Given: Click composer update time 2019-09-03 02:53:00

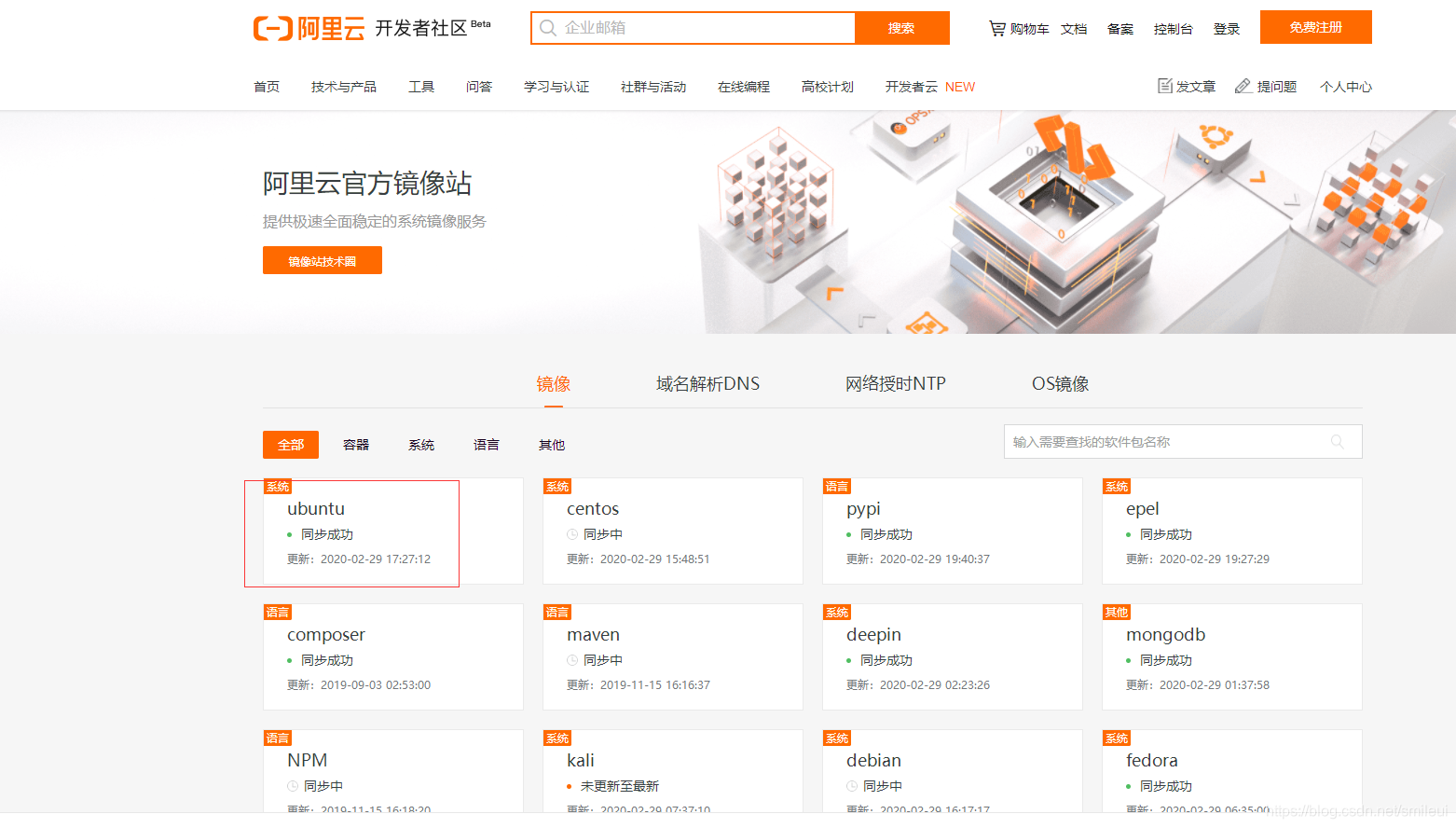Looking at the screenshot, I should click(376, 685).
